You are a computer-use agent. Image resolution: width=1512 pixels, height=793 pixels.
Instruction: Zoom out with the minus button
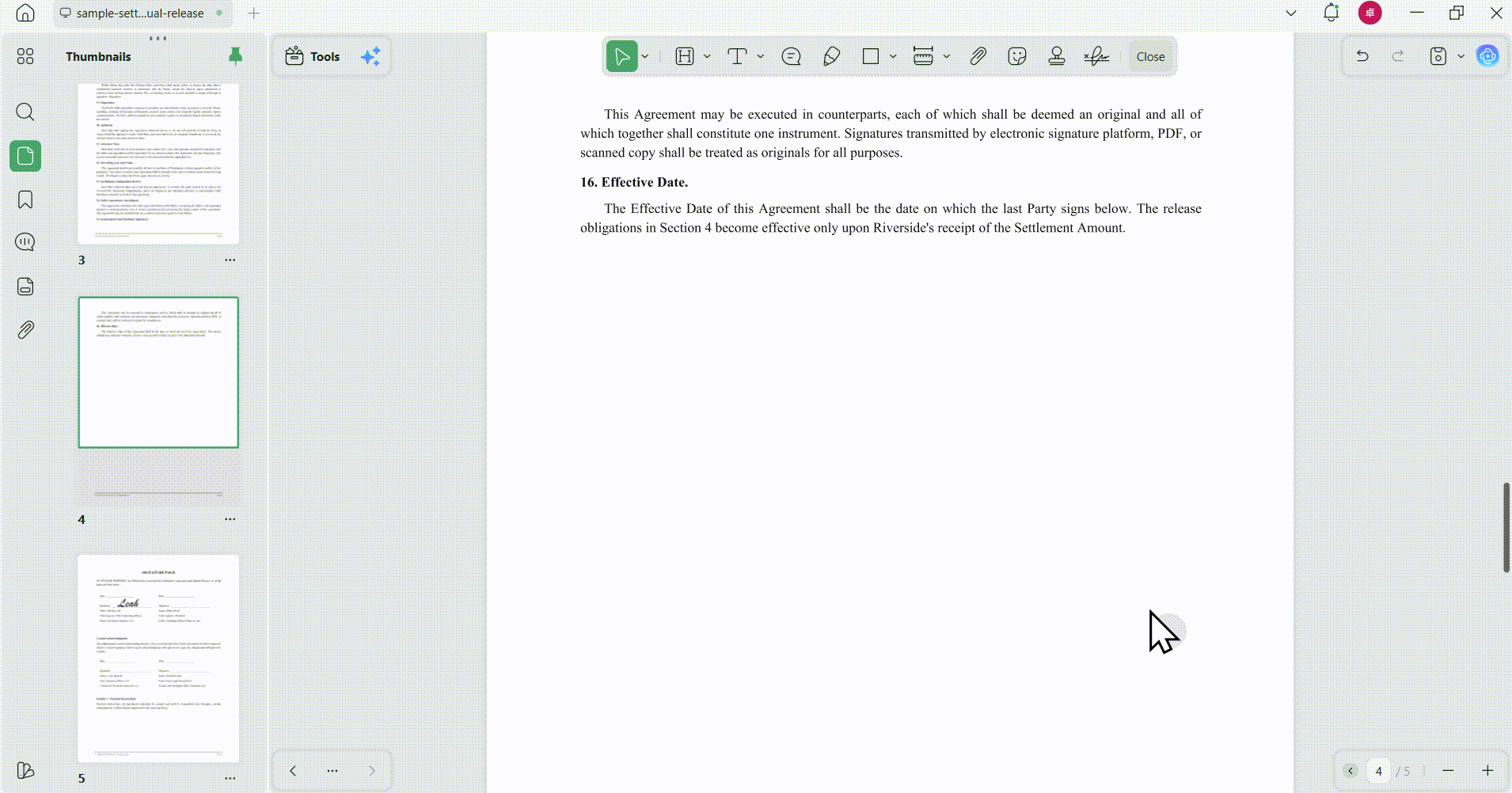[1448, 771]
